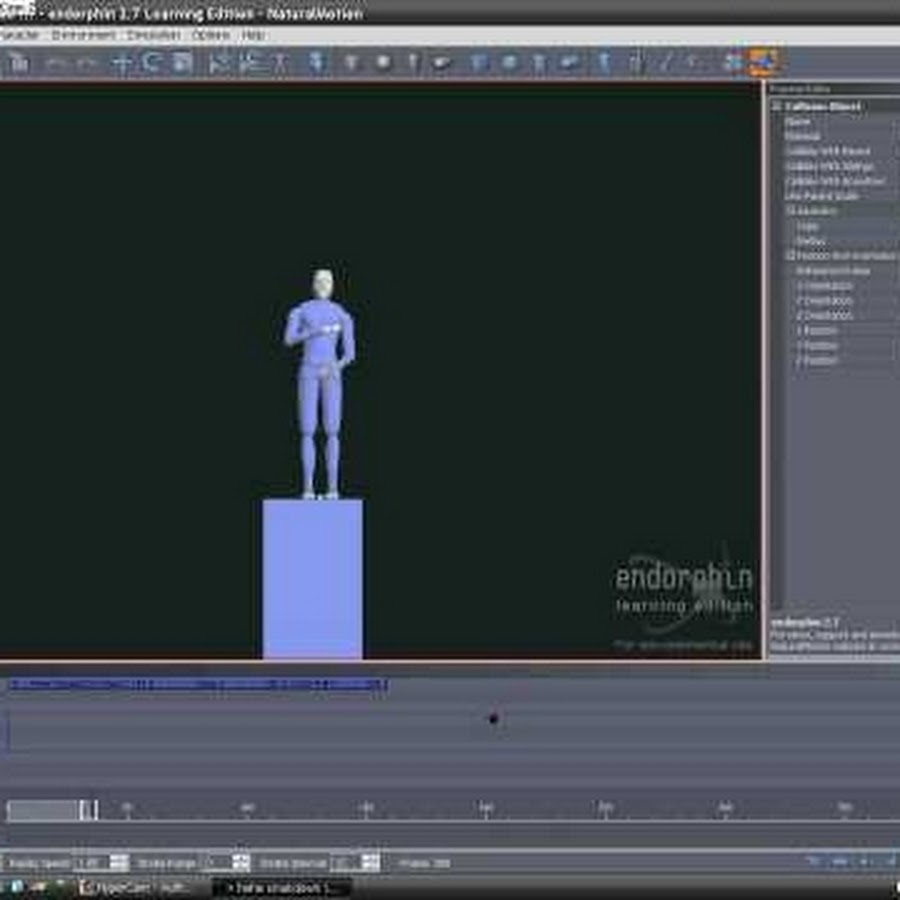Collapse the Collision Object section
Viewport: 900px width, 900px height.
[776, 106]
